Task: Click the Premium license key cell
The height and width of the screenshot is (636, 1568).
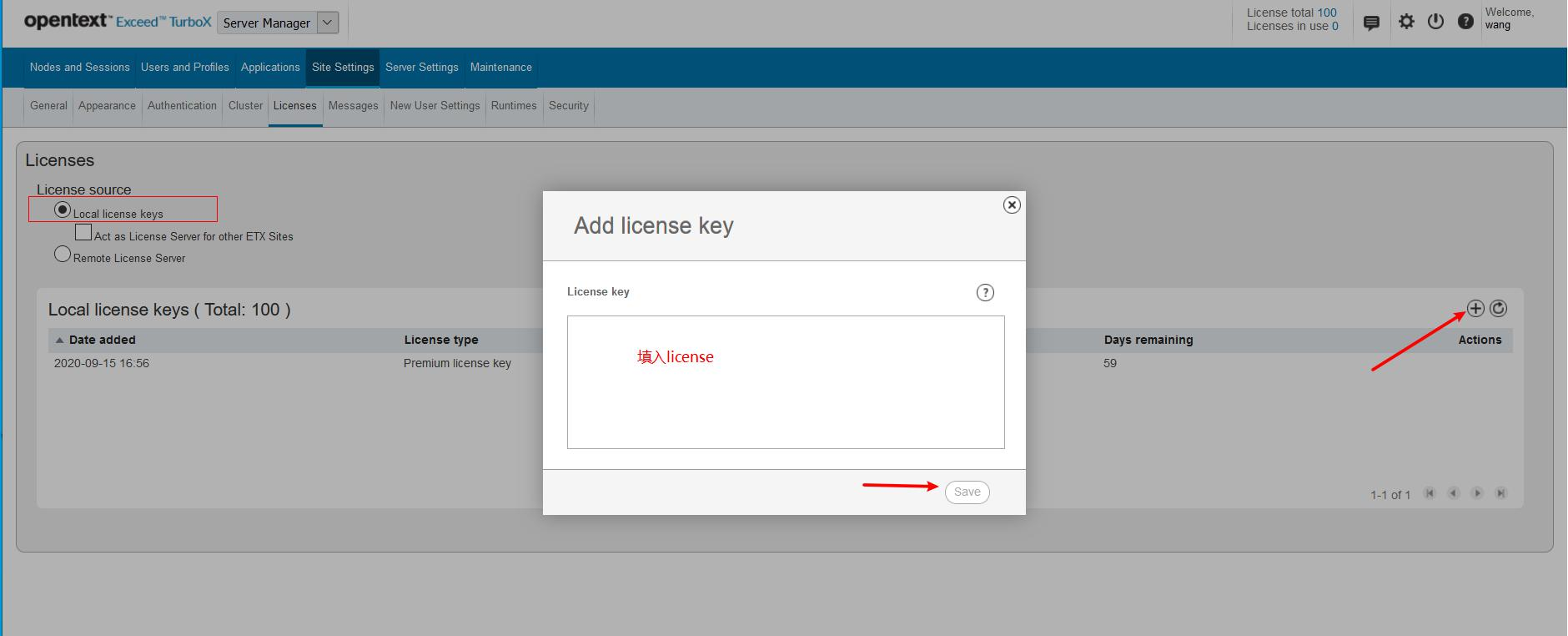Action: click(457, 363)
